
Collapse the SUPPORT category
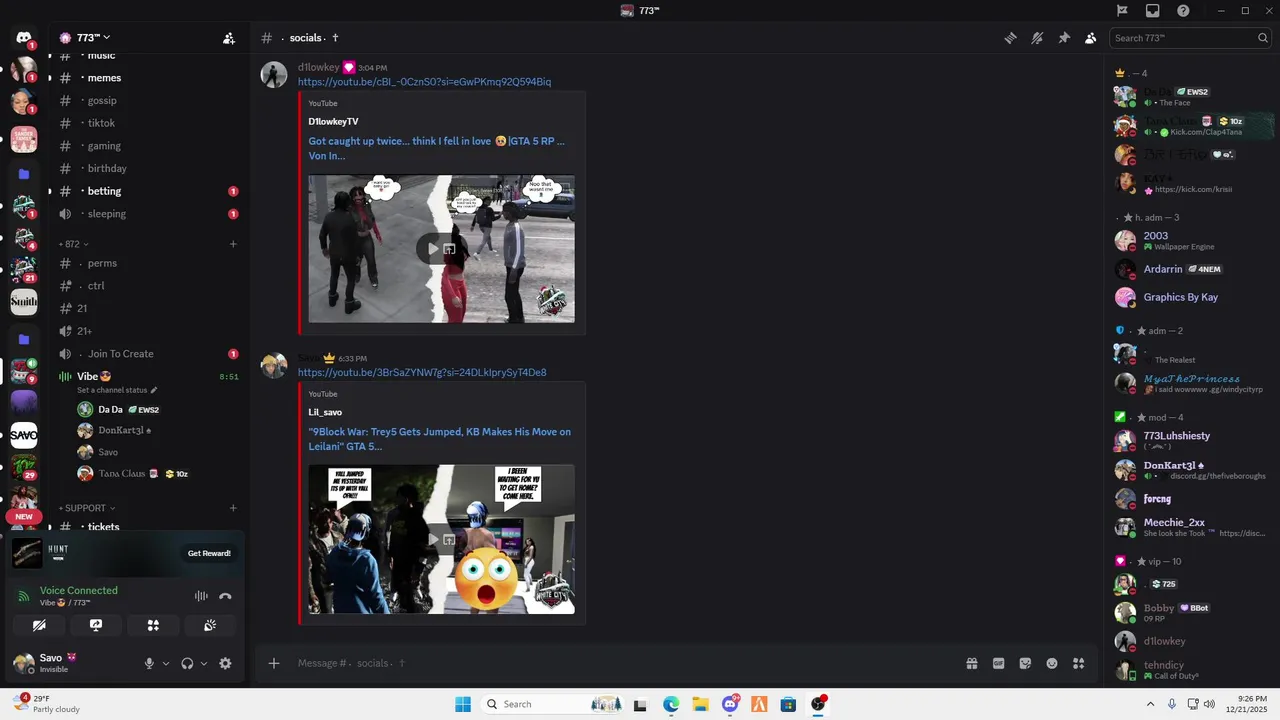pyautogui.click(x=86, y=508)
